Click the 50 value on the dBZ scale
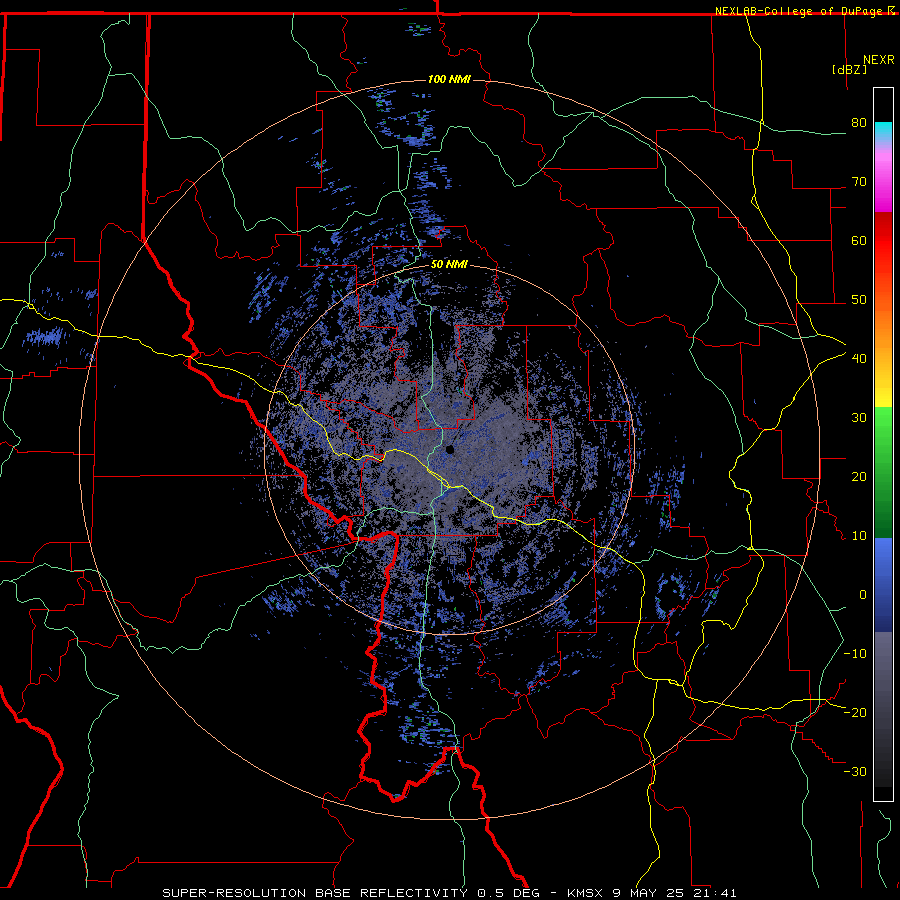900x900 pixels. tap(859, 300)
